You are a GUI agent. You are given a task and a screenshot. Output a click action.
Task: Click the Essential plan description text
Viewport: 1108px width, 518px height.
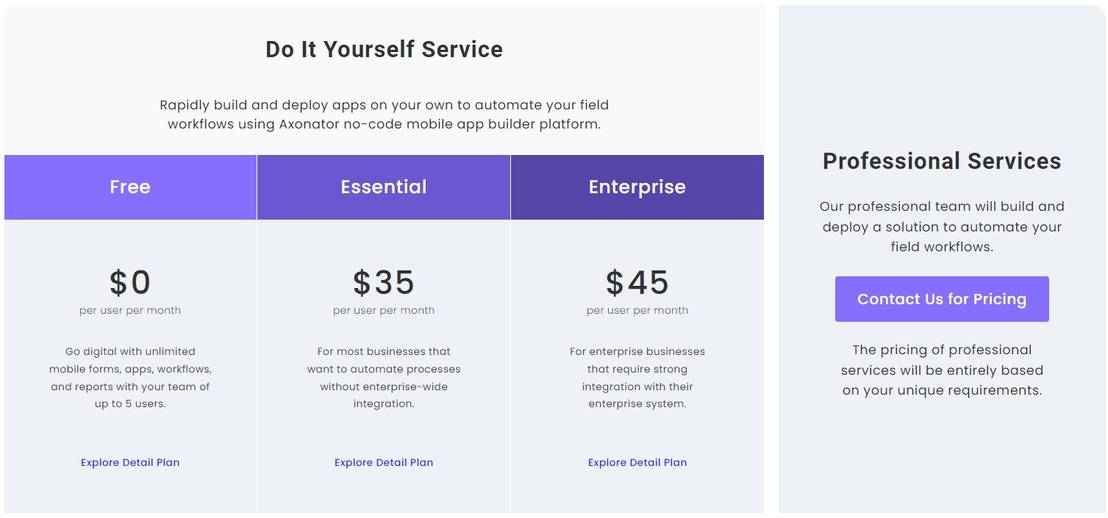coord(384,378)
